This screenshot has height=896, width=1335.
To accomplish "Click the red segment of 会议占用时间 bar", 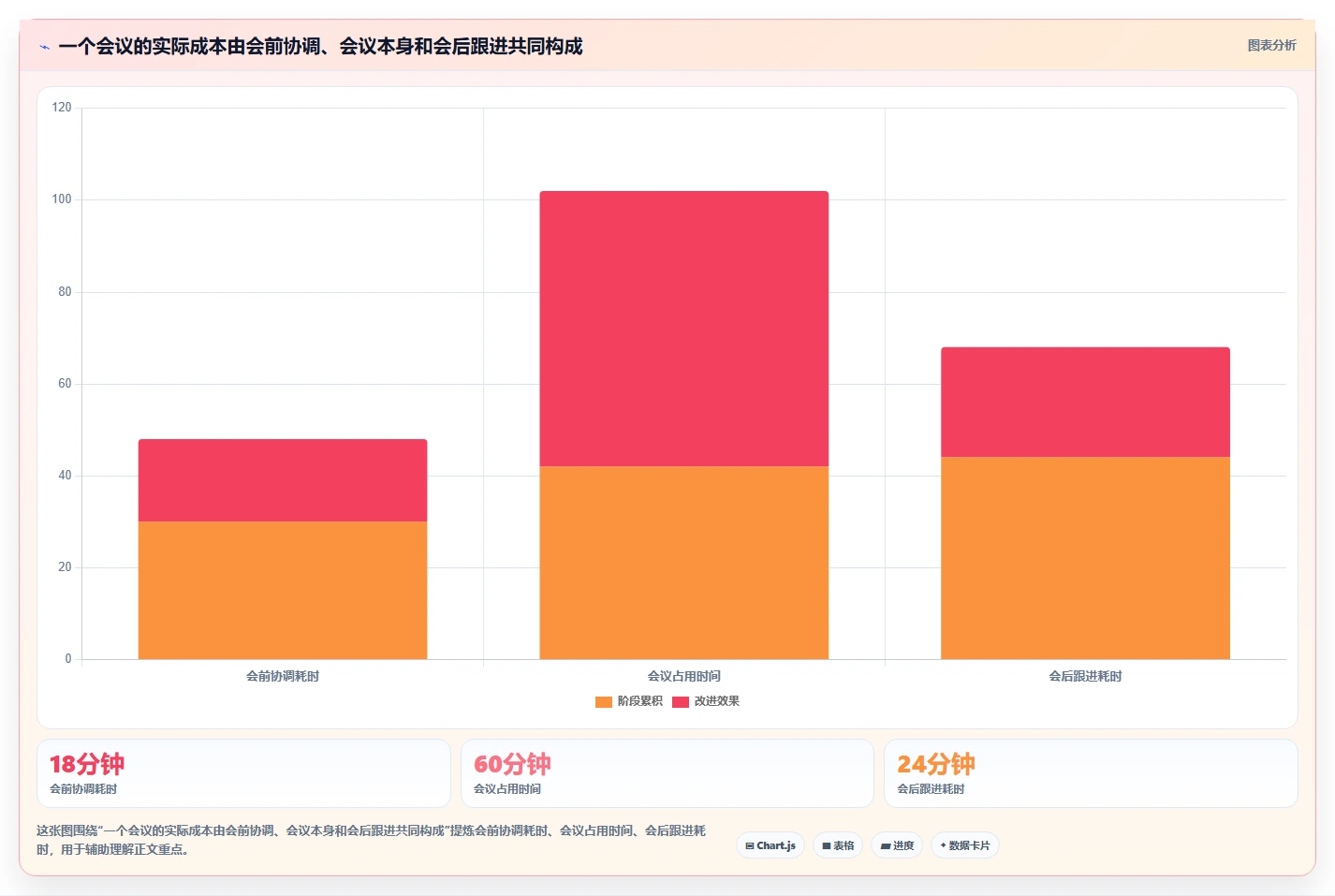I will [684, 329].
